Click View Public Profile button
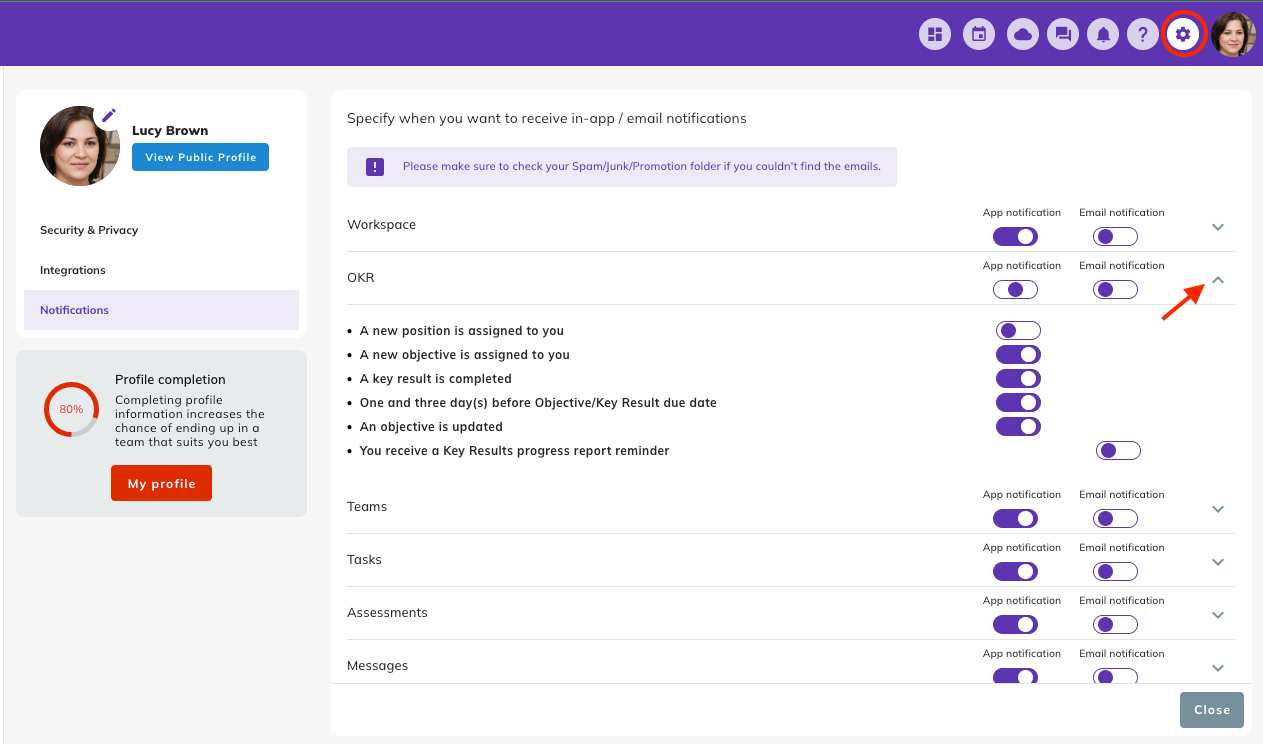The width and height of the screenshot is (1263, 744). point(200,157)
